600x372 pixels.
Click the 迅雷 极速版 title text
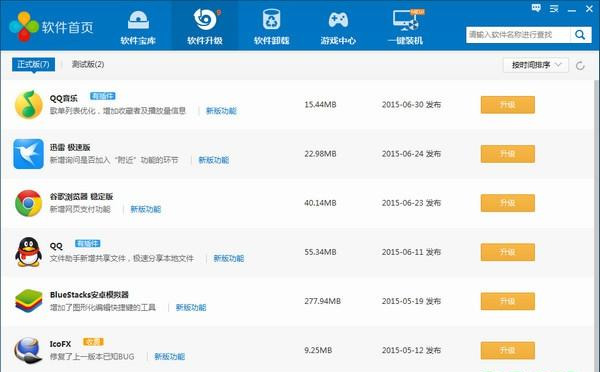tap(70, 147)
